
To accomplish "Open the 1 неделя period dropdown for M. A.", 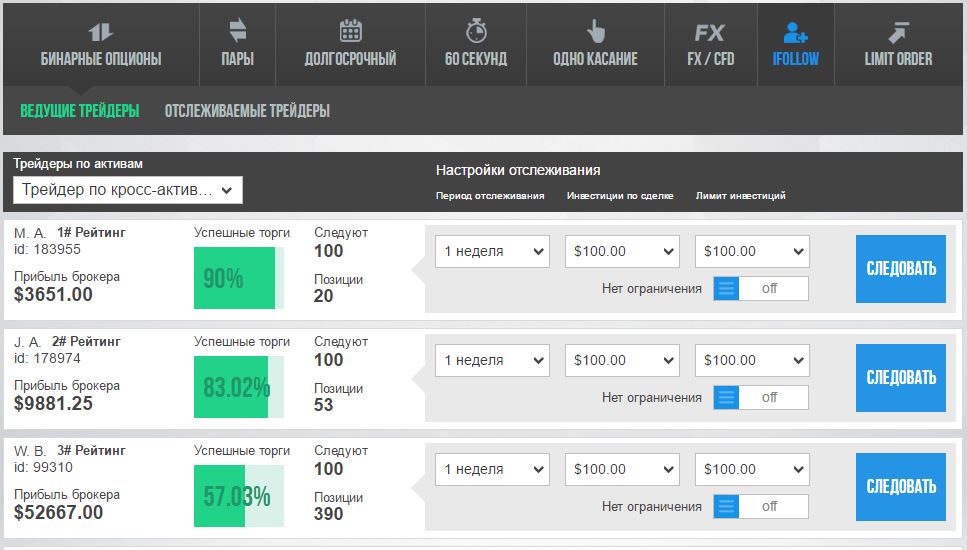I will pyautogui.click(x=492, y=252).
